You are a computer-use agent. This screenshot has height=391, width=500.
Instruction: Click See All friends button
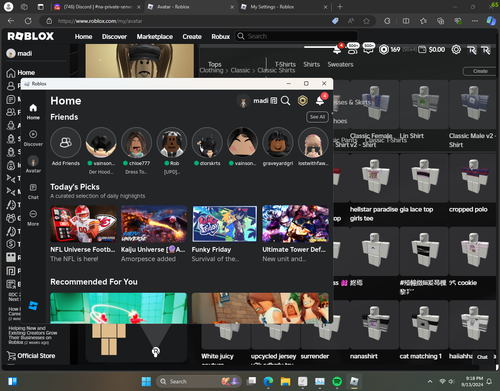click(x=317, y=117)
